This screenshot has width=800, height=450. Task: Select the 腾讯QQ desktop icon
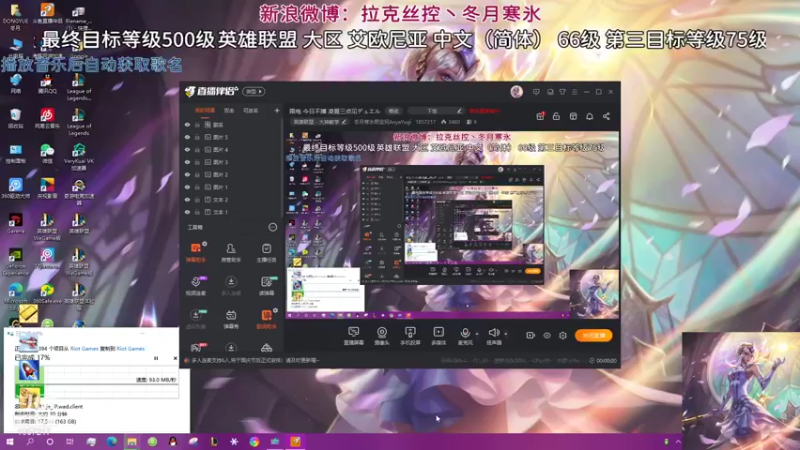click(x=47, y=84)
